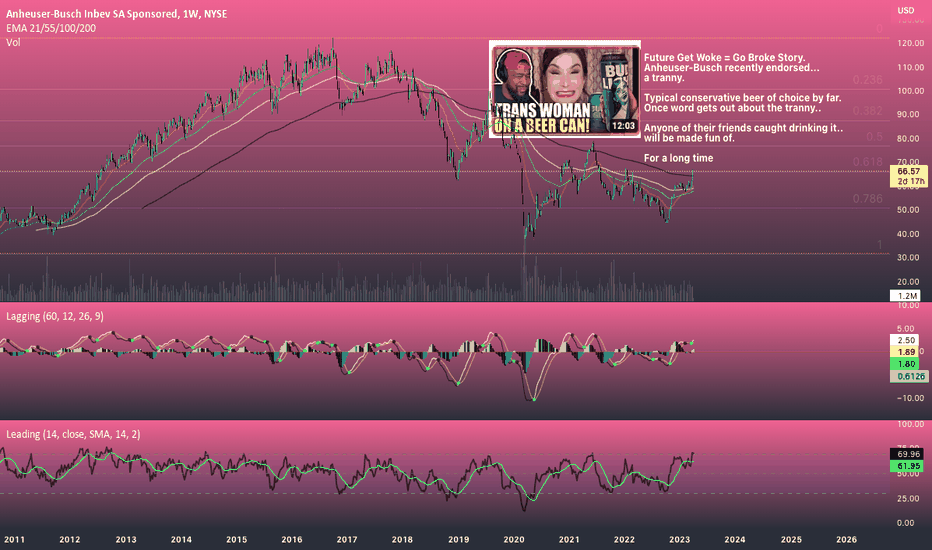Click the 0.5 Fibonacci level label
This screenshot has height=550, width=932.
[x=874, y=136]
